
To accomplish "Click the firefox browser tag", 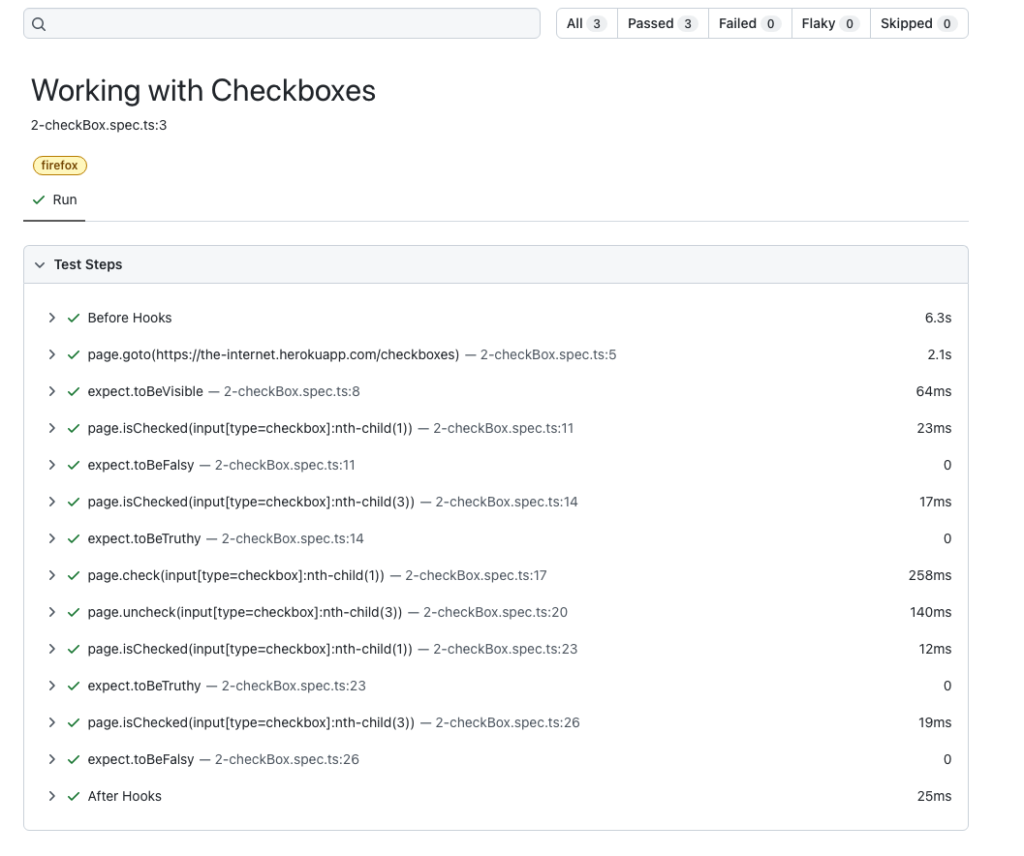I will click(x=60, y=165).
